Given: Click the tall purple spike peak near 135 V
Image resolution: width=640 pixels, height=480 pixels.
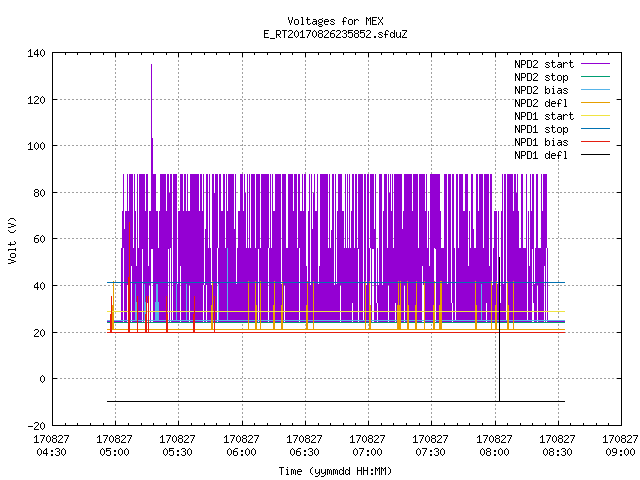Looking at the screenshot, I should [151, 65].
